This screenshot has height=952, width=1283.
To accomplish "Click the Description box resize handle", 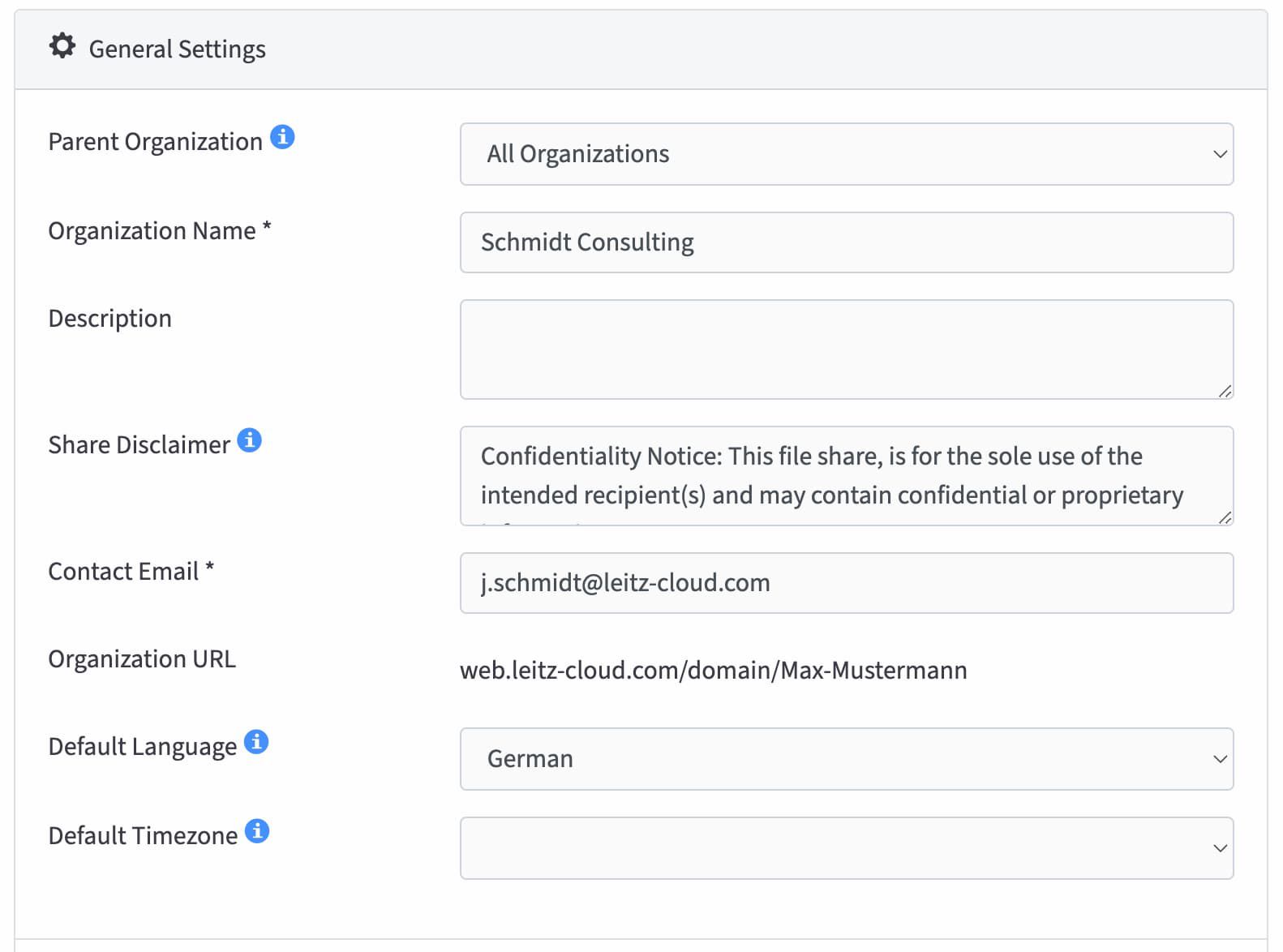I will coord(1225,391).
